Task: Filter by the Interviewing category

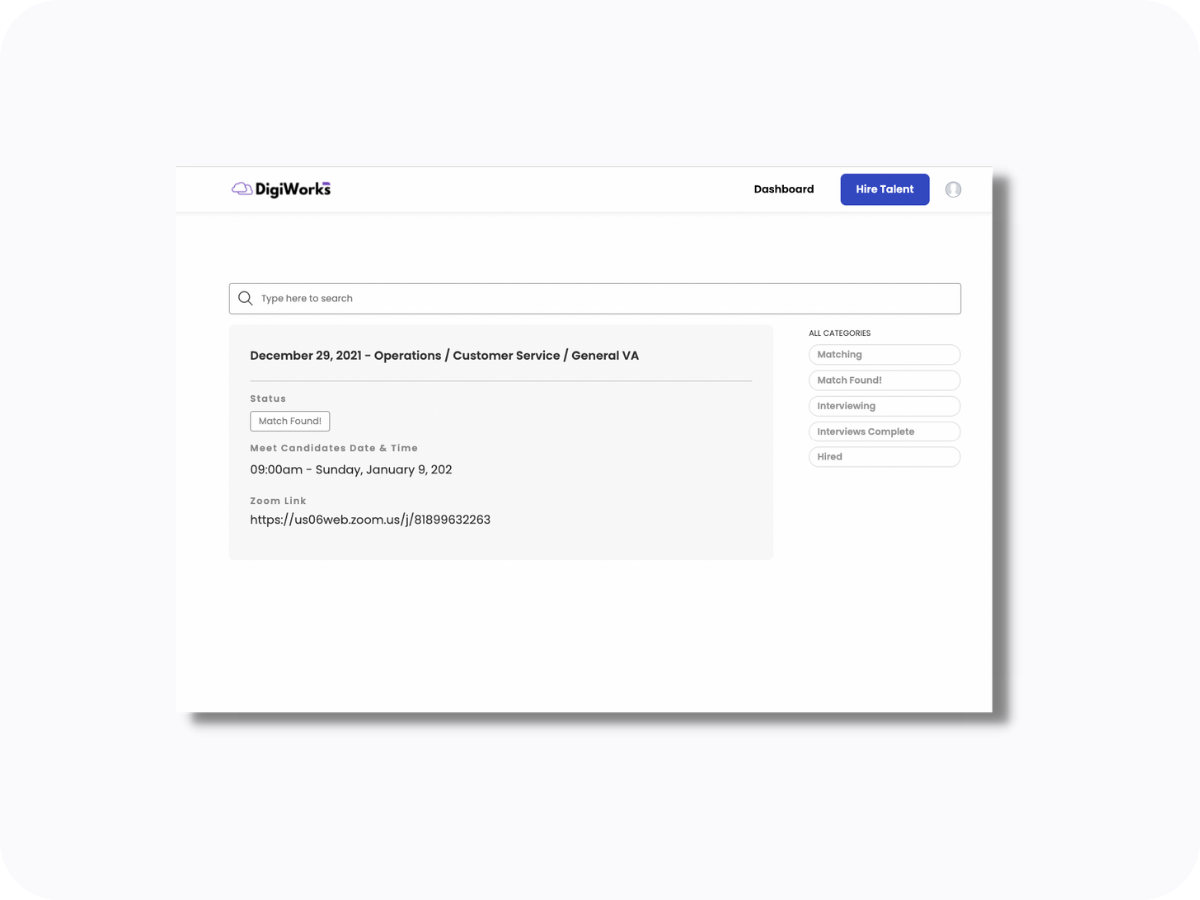Action: click(x=884, y=406)
